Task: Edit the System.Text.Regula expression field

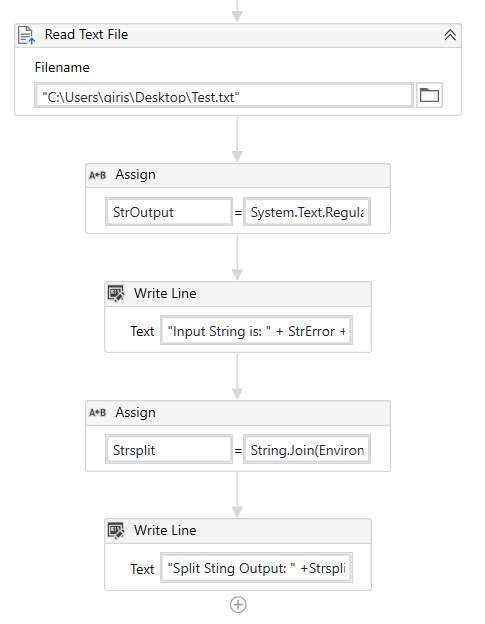Action: coord(307,212)
